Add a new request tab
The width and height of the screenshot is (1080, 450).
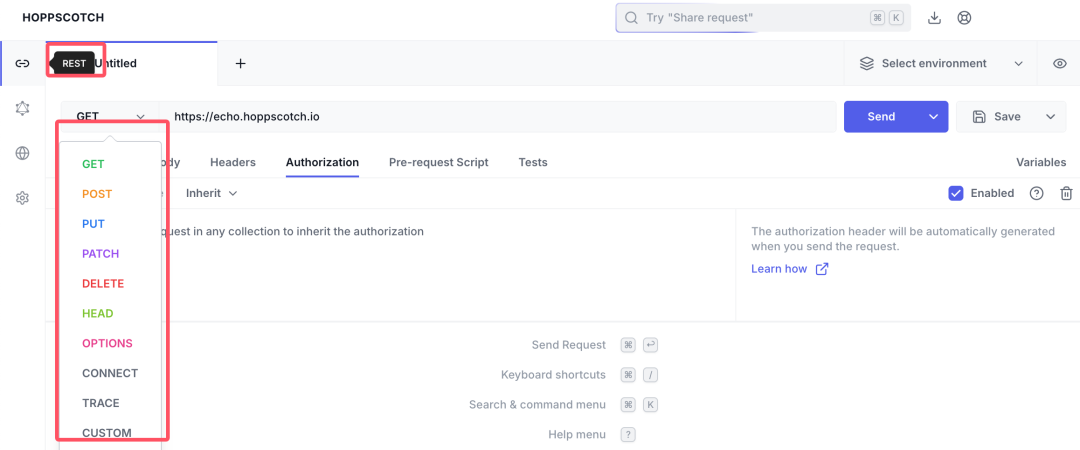240,64
